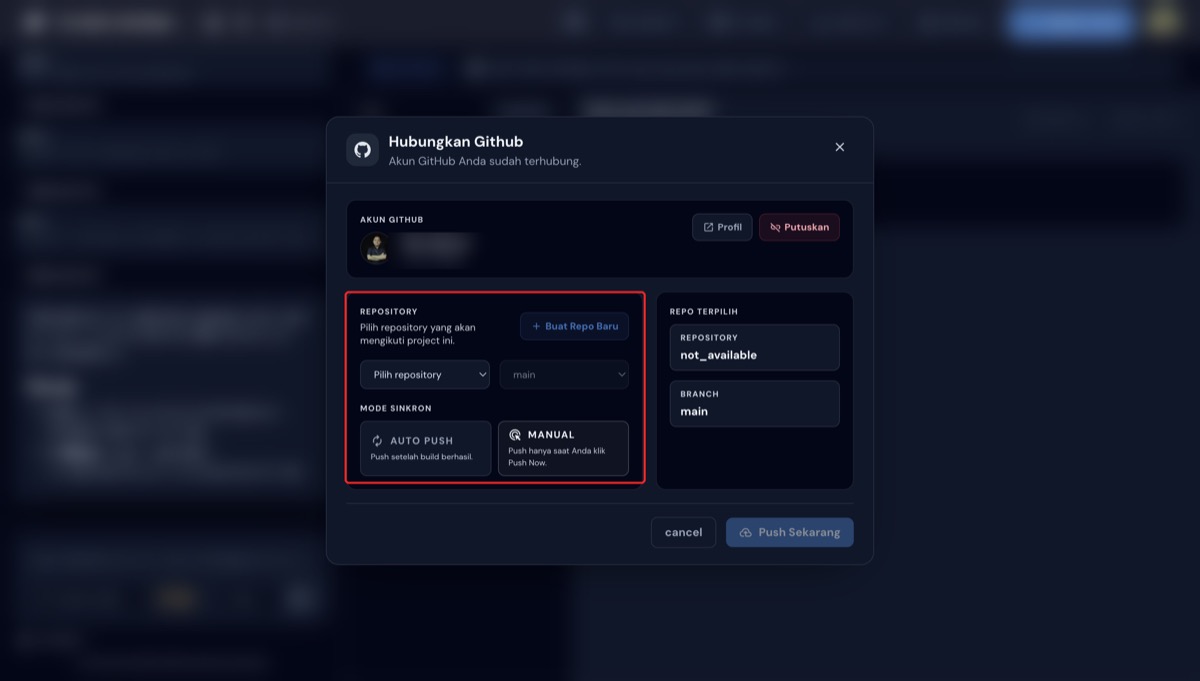Create new repo with Buat Repo Baru

pos(574,326)
